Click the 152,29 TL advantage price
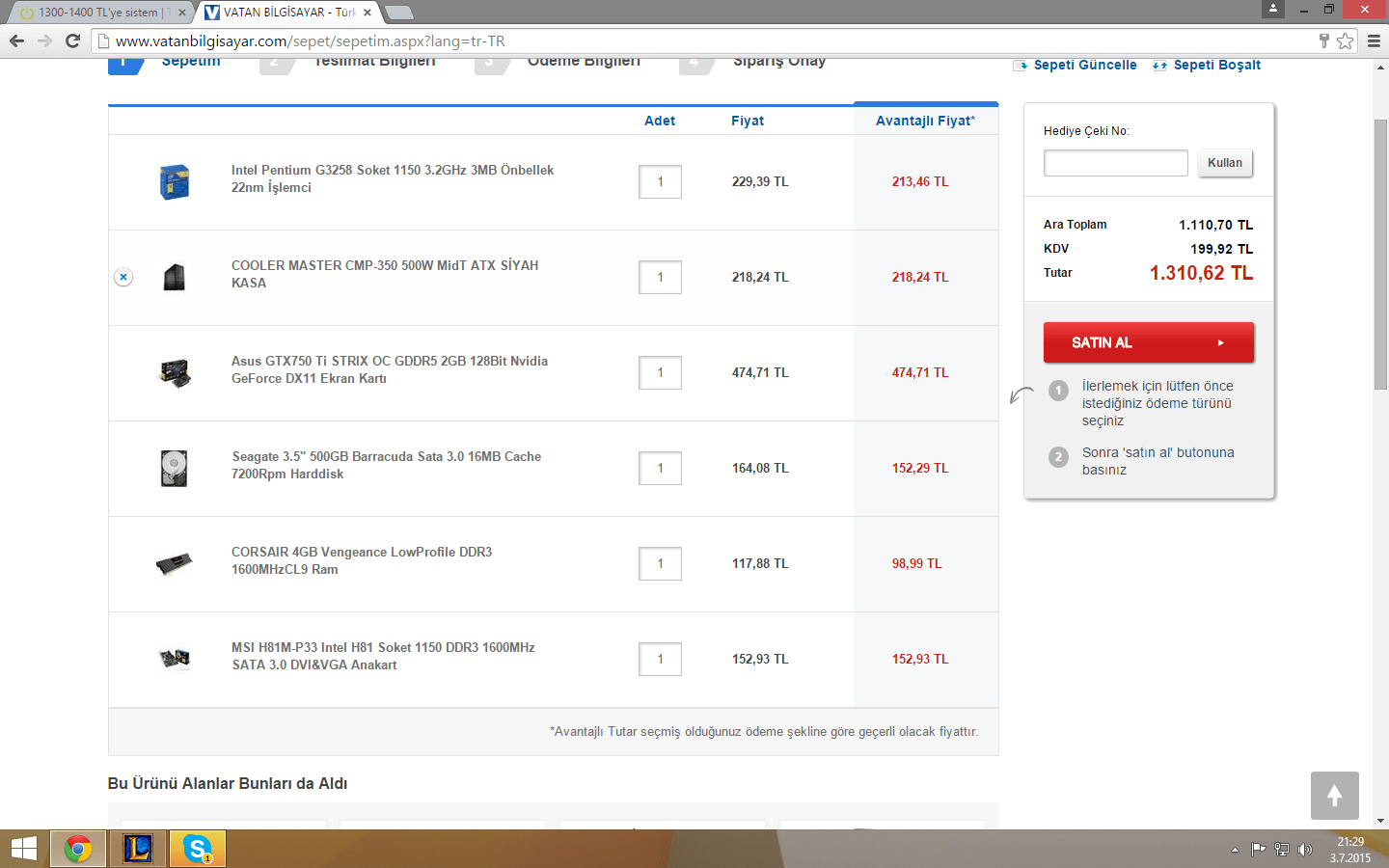The image size is (1389, 868). click(x=920, y=468)
